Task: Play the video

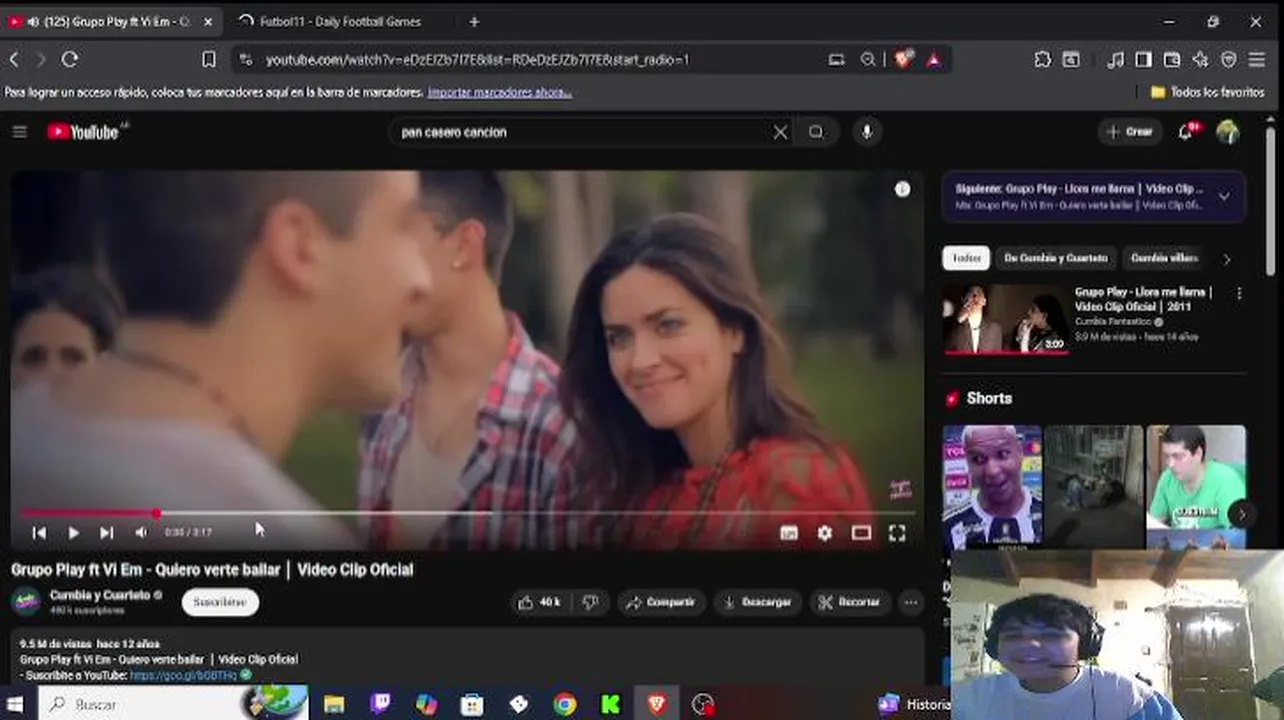Action: (73, 533)
